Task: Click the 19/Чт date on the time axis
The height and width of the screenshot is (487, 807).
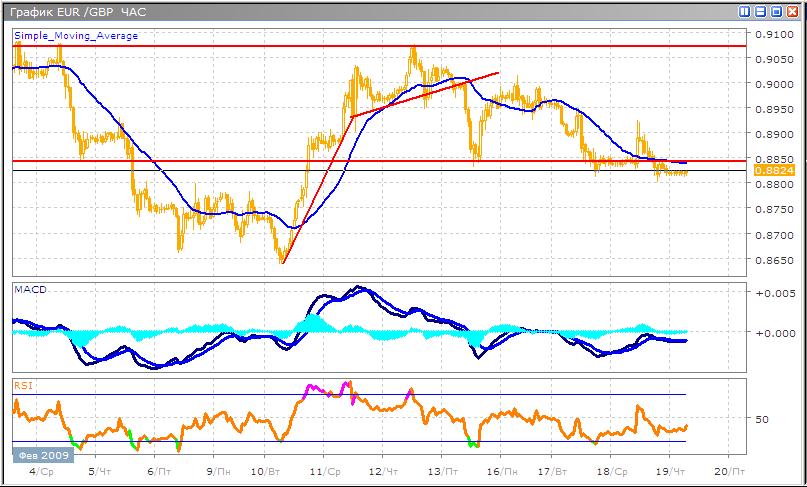Action: pyautogui.click(x=676, y=471)
